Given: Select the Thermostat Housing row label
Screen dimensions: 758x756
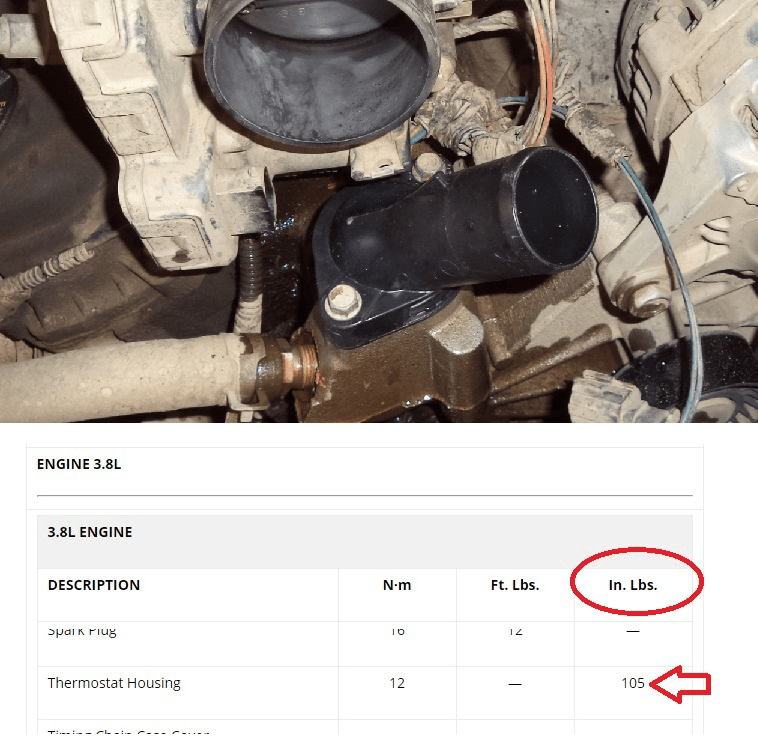Looking at the screenshot, I should coord(114,683).
